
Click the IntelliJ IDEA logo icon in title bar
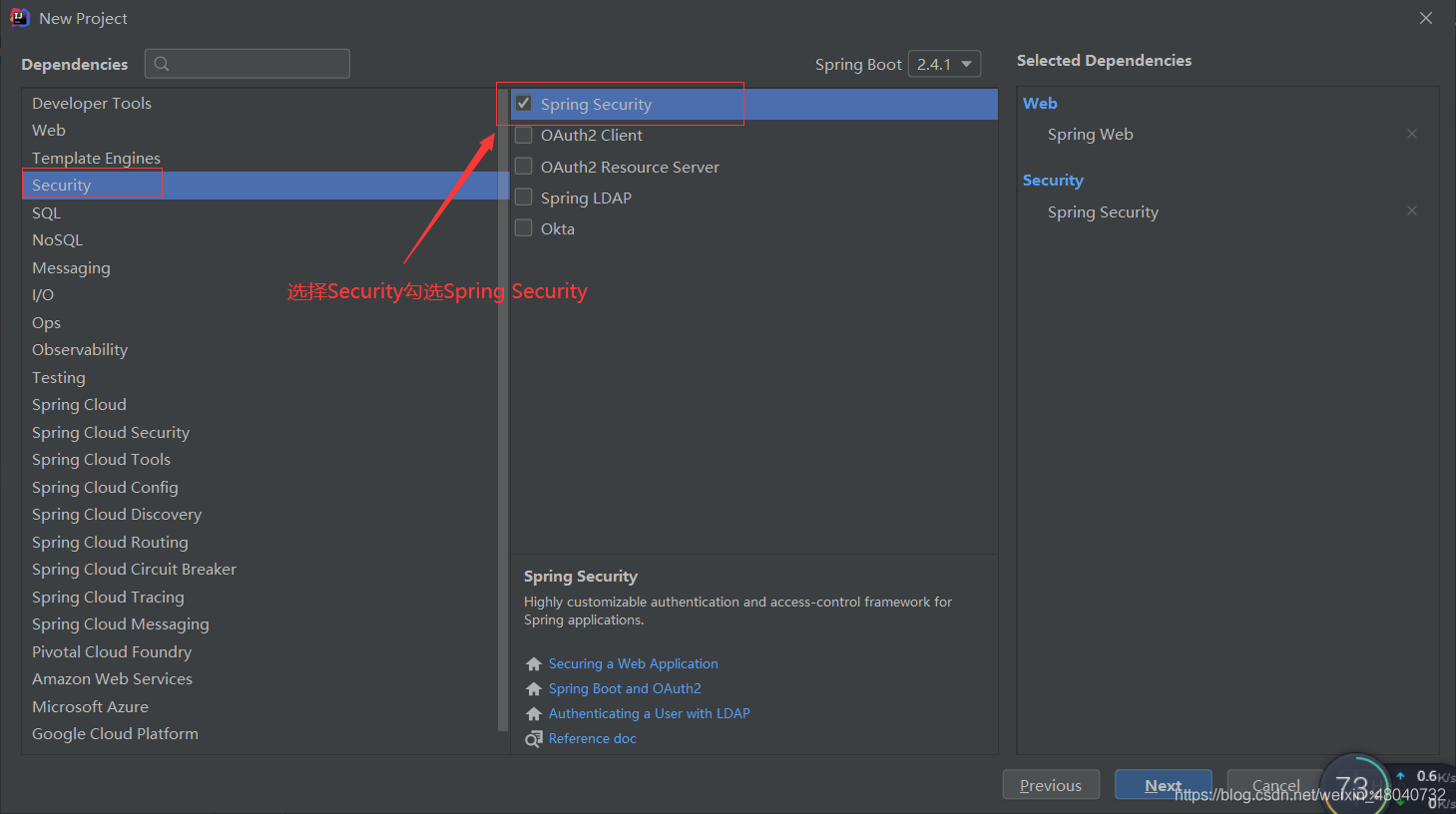click(19, 18)
